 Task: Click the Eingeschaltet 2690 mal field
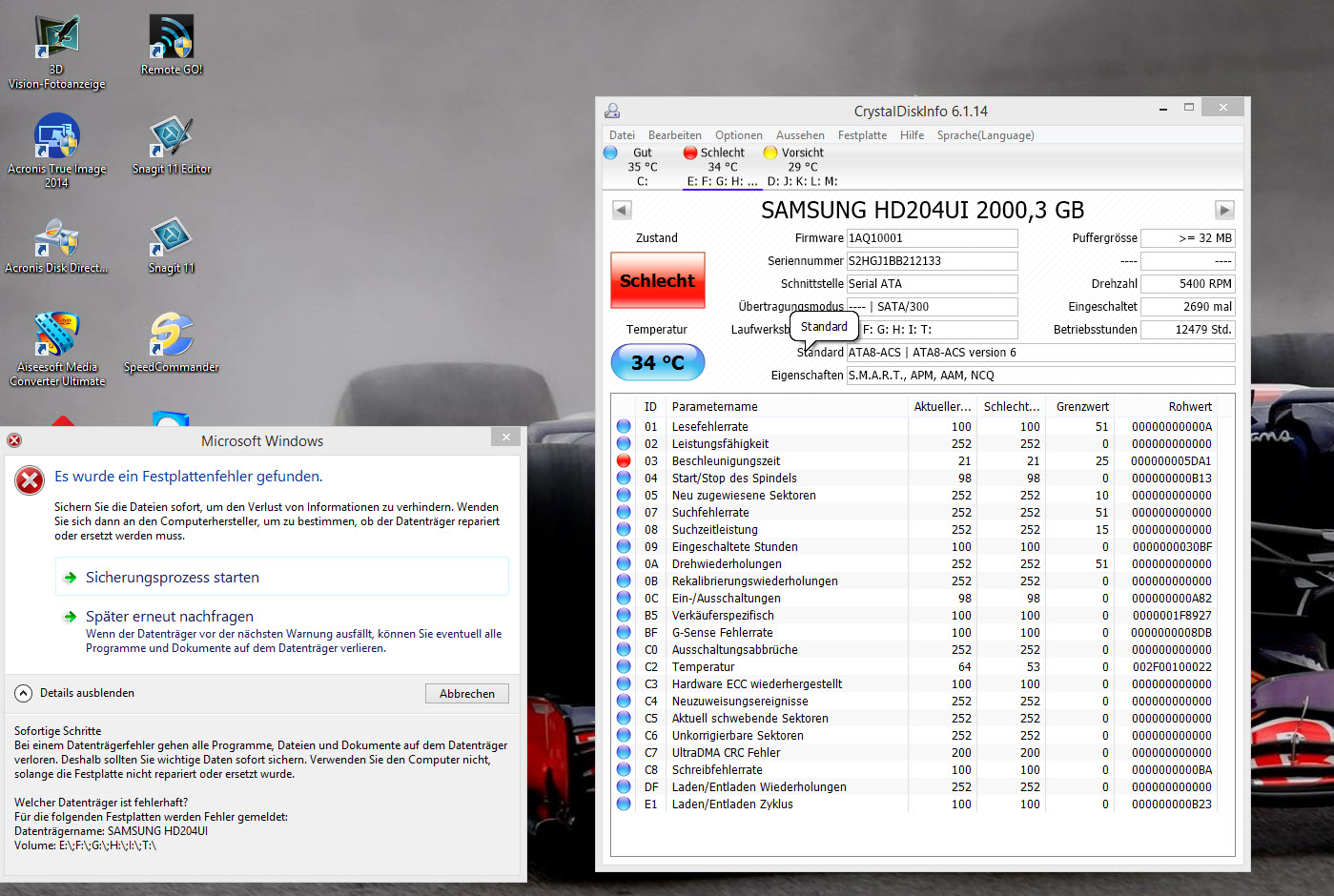pyautogui.click(x=1188, y=307)
